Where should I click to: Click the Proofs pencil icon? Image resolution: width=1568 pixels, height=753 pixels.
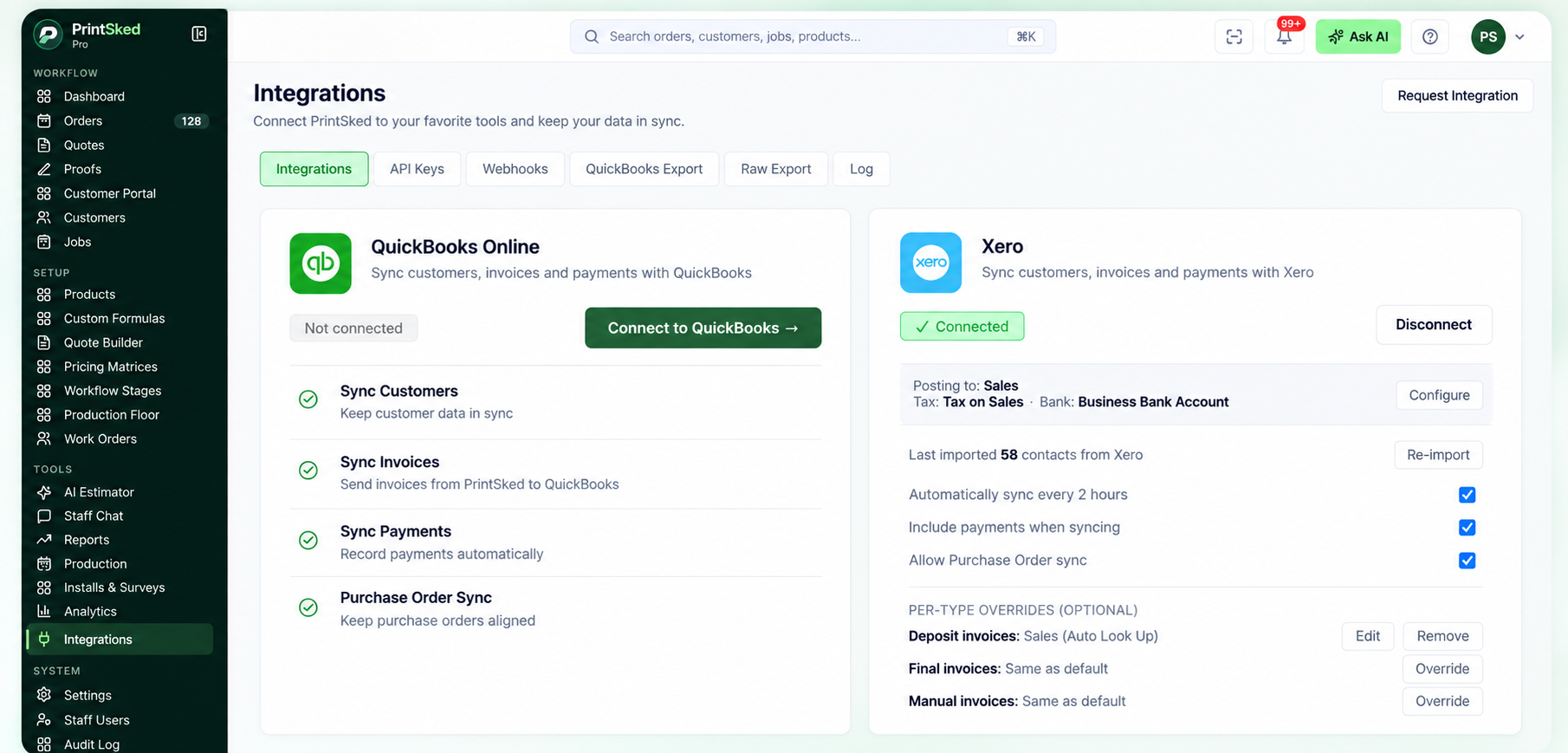point(44,169)
